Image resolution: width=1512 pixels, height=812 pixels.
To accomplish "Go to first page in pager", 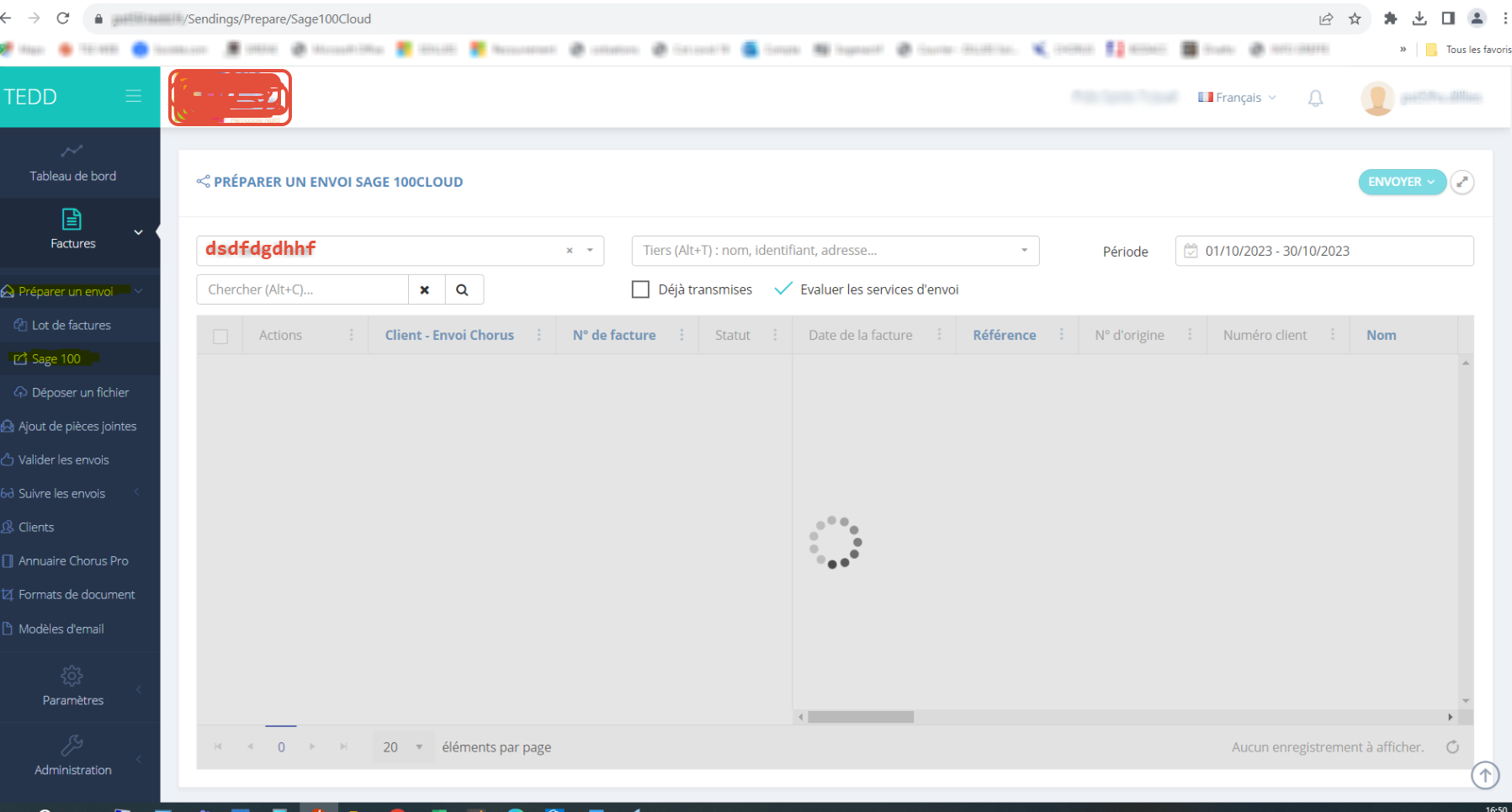I will [x=218, y=746].
